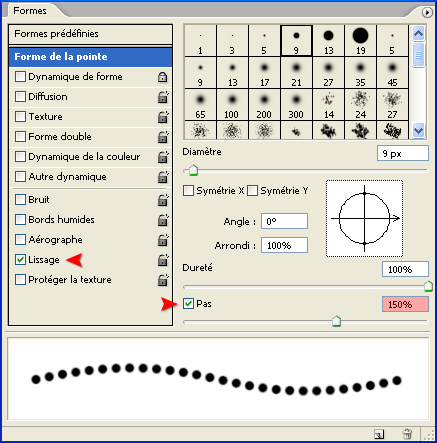Click the Pas spacing slider handle
The image size is (437, 443).
(x=336, y=321)
